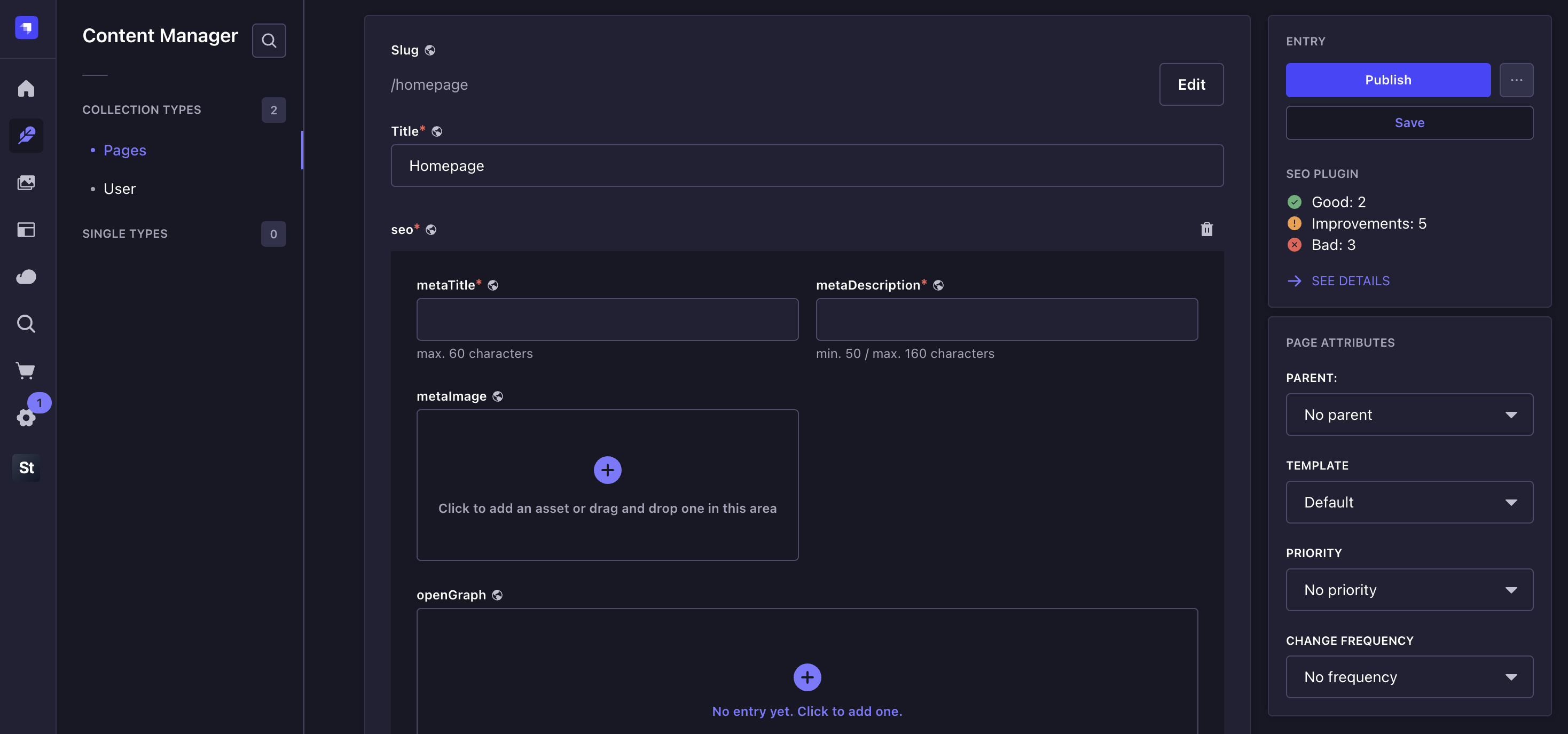This screenshot has height=734, width=1568.
Task: Open more entry actions ellipsis button
Action: (x=1516, y=80)
